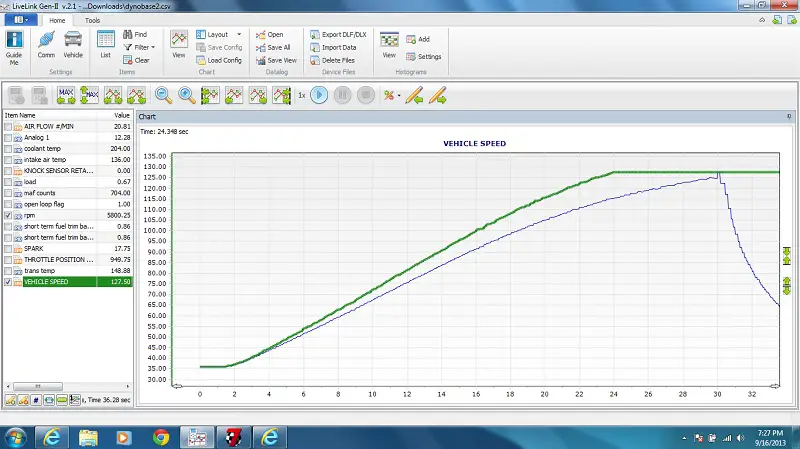Stop the datalog playback
The width and height of the screenshot is (800, 449).
(x=366, y=95)
